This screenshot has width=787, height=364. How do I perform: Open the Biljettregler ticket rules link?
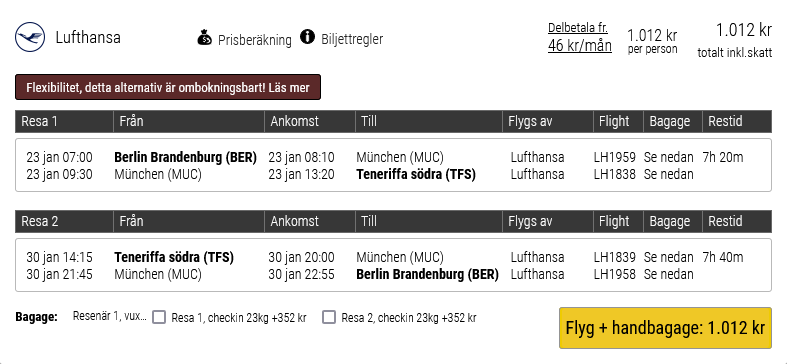[x=352, y=39]
